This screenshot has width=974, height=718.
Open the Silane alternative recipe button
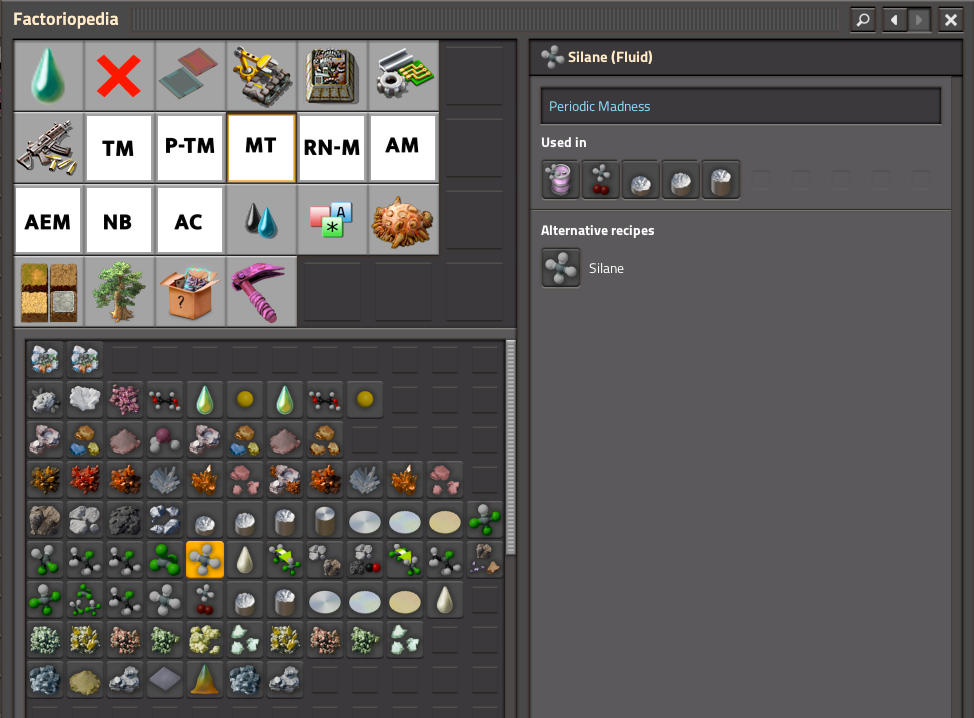(x=560, y=268)
